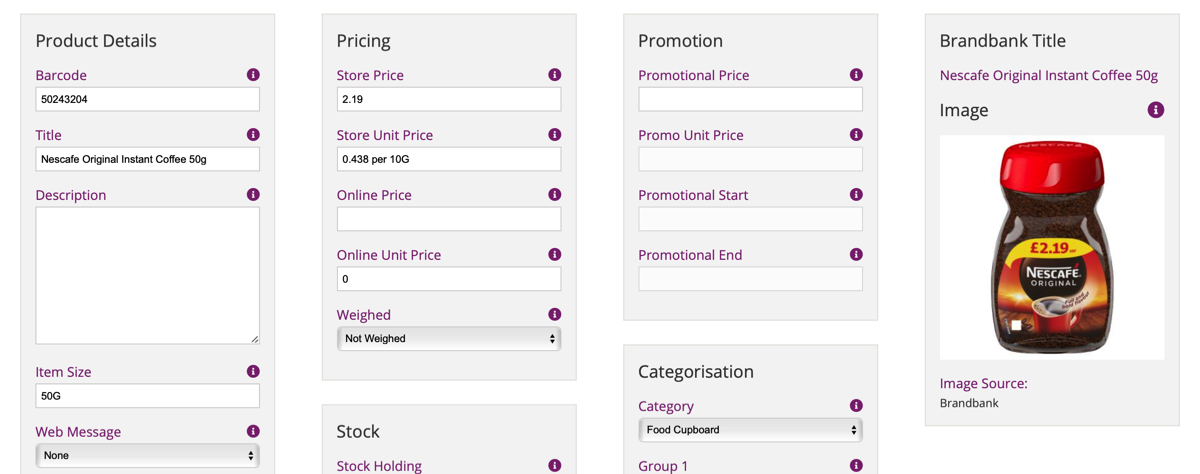
Task: Click info icon next to Weighed
Action: 555,315
